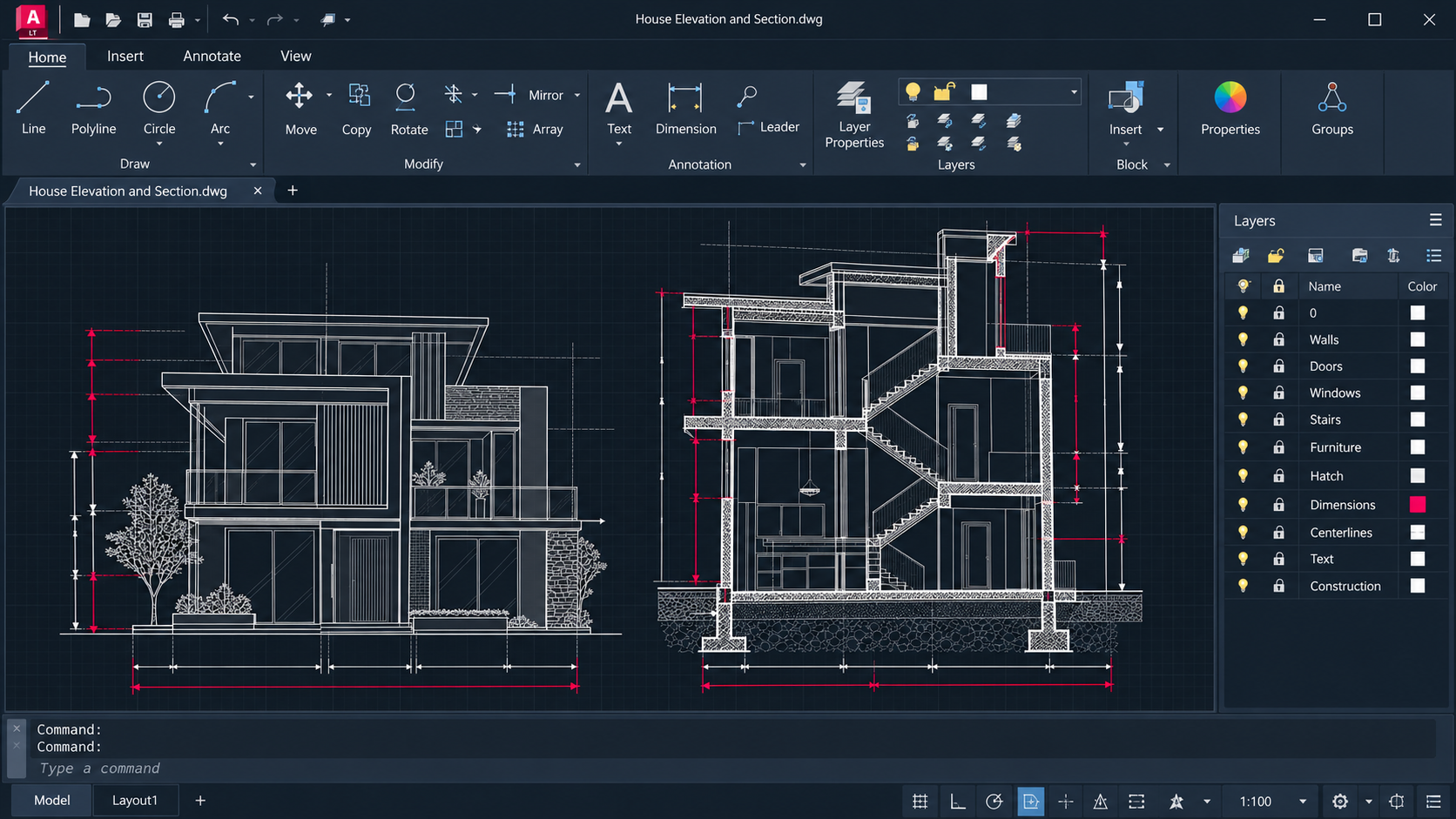Open the Annotate ribbon tab
1456x819 pixels.
(x=212, y=56)
